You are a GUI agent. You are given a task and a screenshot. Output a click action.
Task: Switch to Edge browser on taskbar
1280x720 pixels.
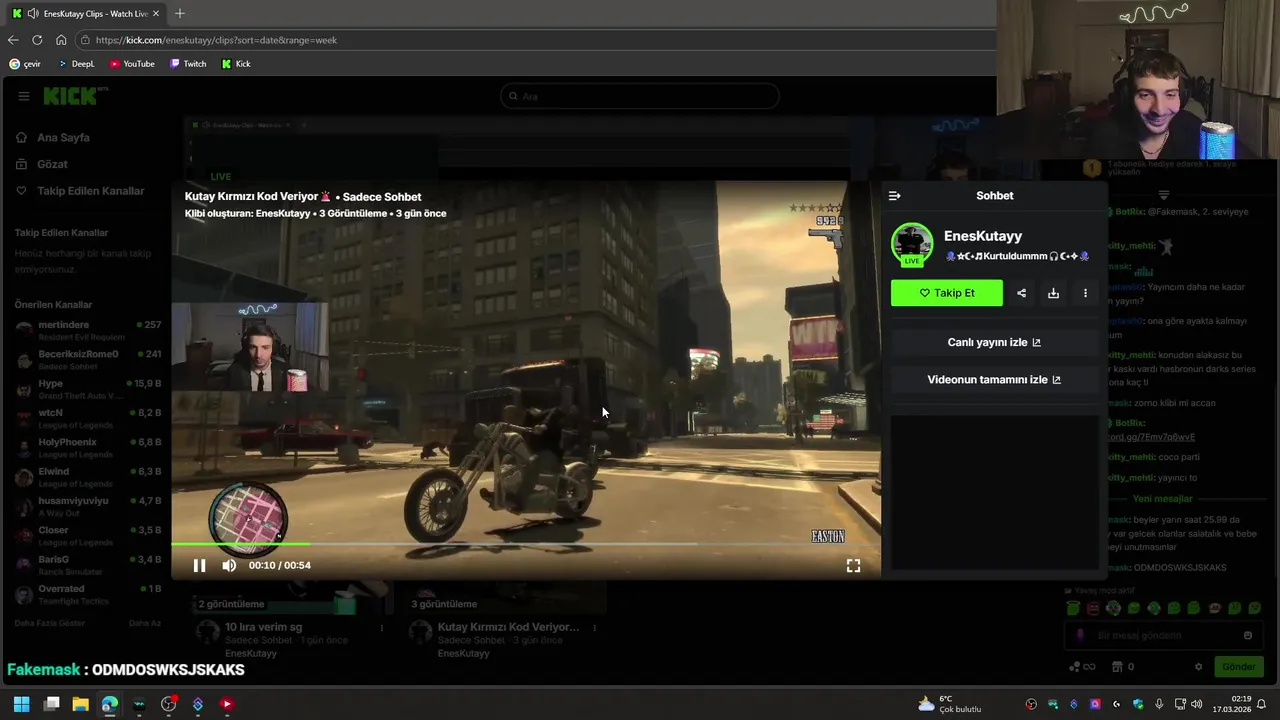click(109, 704)
